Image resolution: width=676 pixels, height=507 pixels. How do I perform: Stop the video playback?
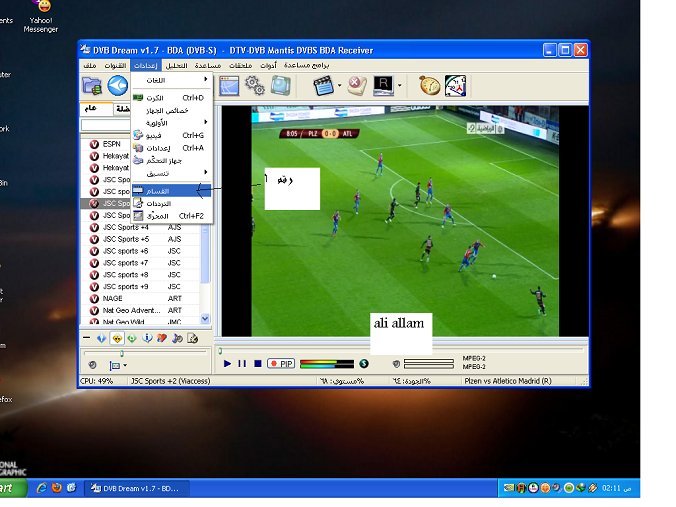258,364
